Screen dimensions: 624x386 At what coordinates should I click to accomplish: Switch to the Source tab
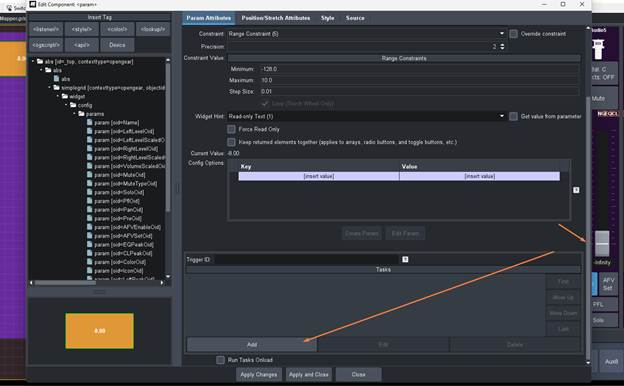coord(355,18)
